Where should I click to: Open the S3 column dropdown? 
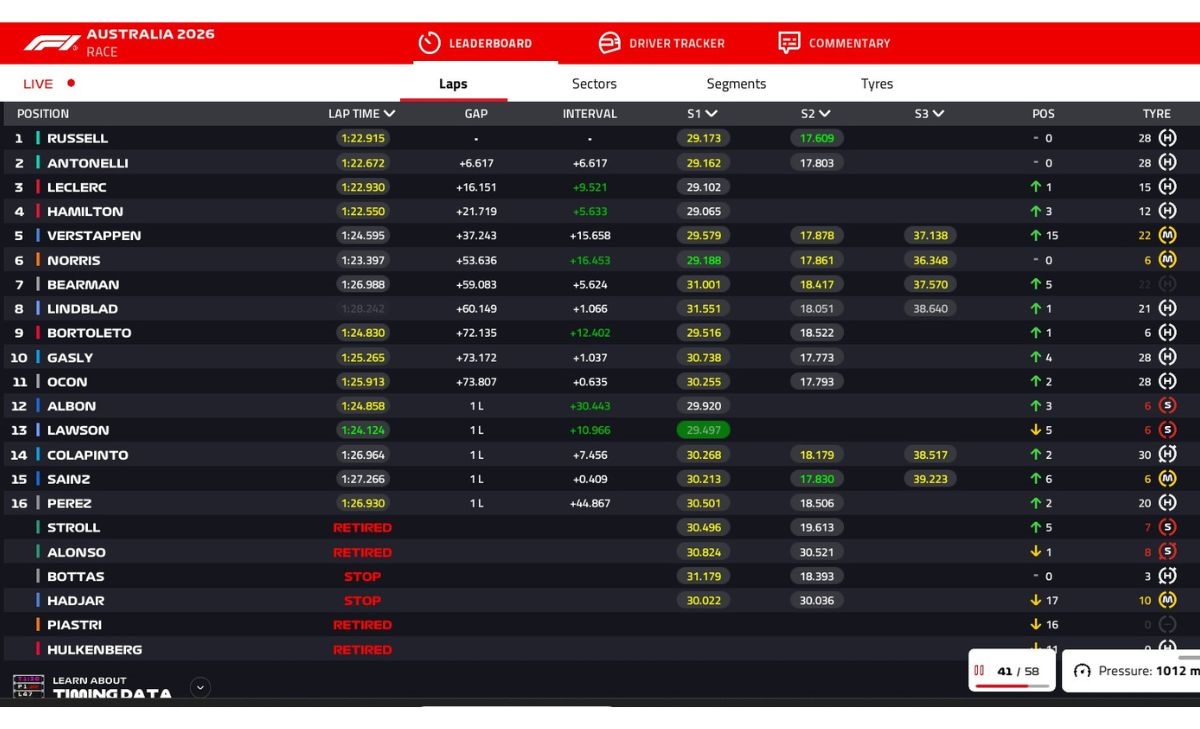click(938, 114)
